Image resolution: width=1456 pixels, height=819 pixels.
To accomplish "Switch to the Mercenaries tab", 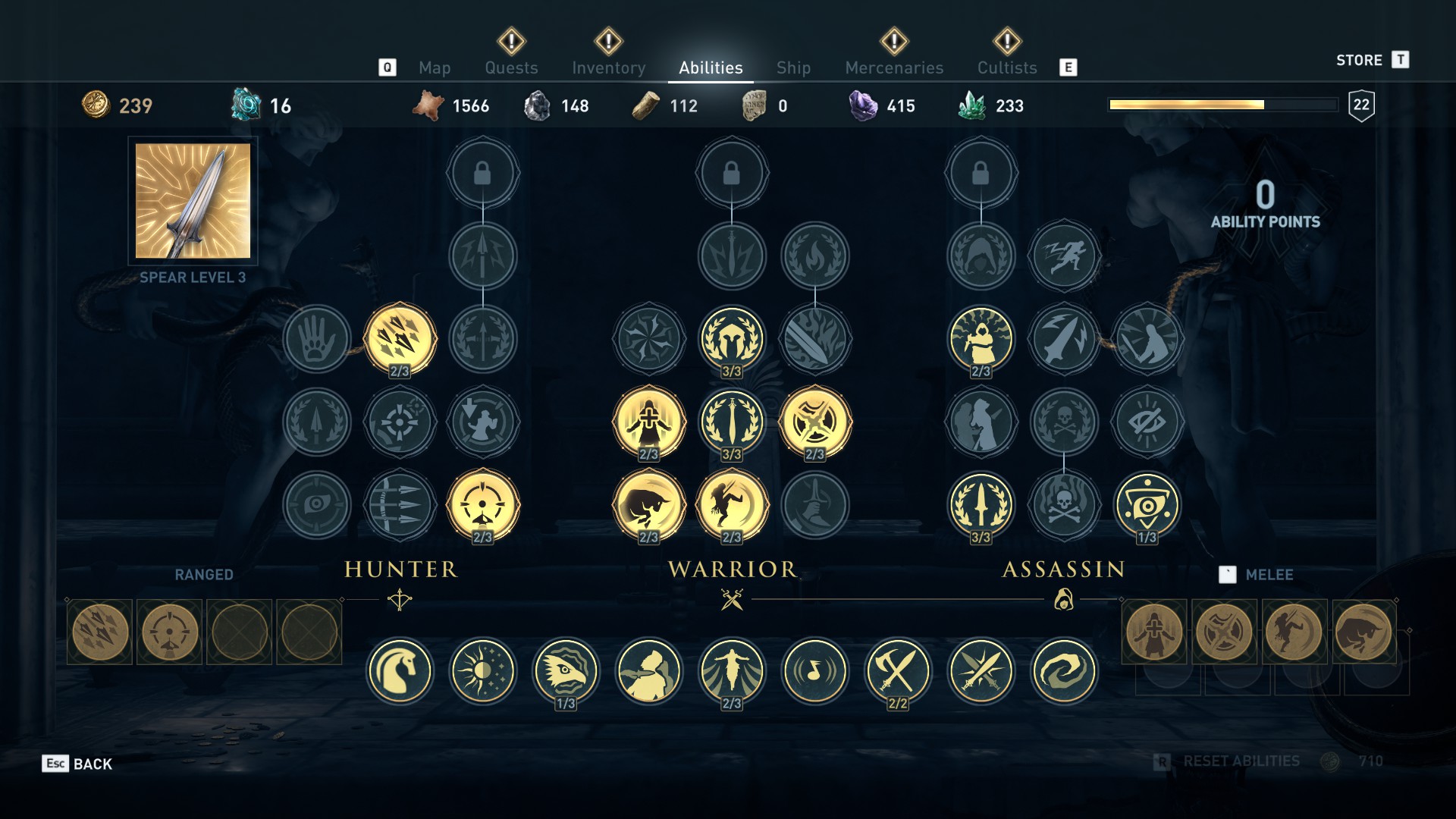I will pyautogui.click(x=894, y=67).
